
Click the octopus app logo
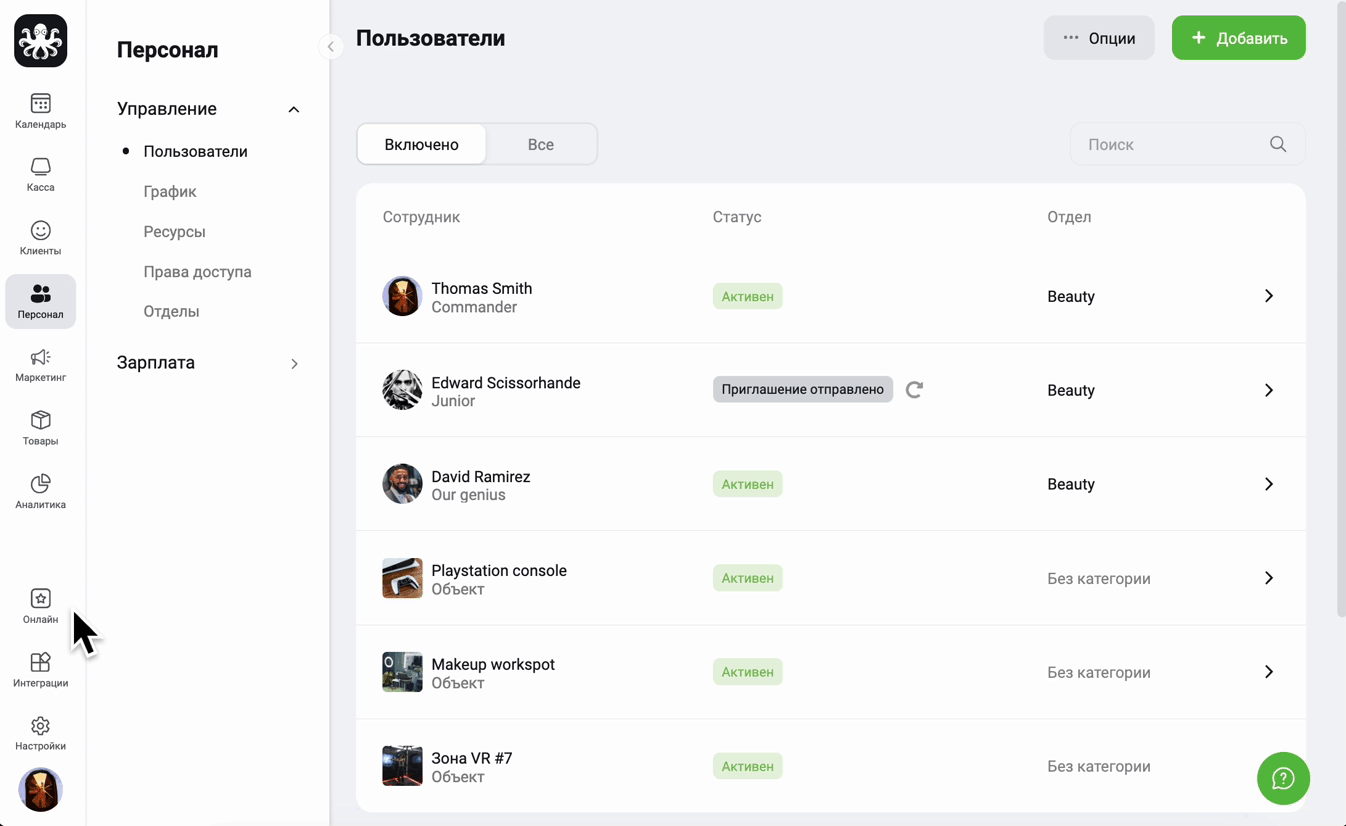41,41
